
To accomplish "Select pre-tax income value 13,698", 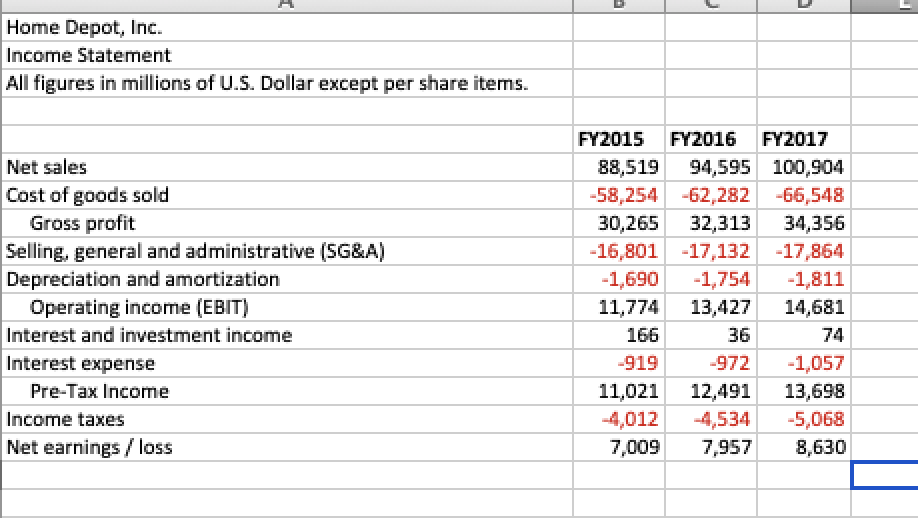I will (x=803, y=391).
